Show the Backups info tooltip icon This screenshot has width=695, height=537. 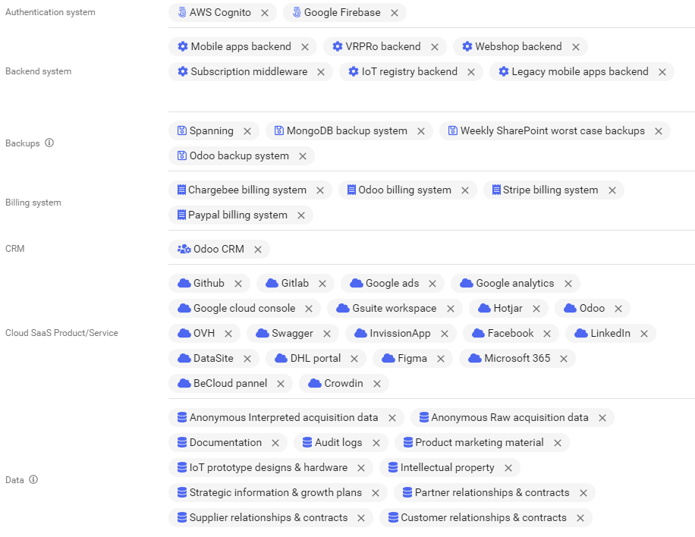click(49, 143)
